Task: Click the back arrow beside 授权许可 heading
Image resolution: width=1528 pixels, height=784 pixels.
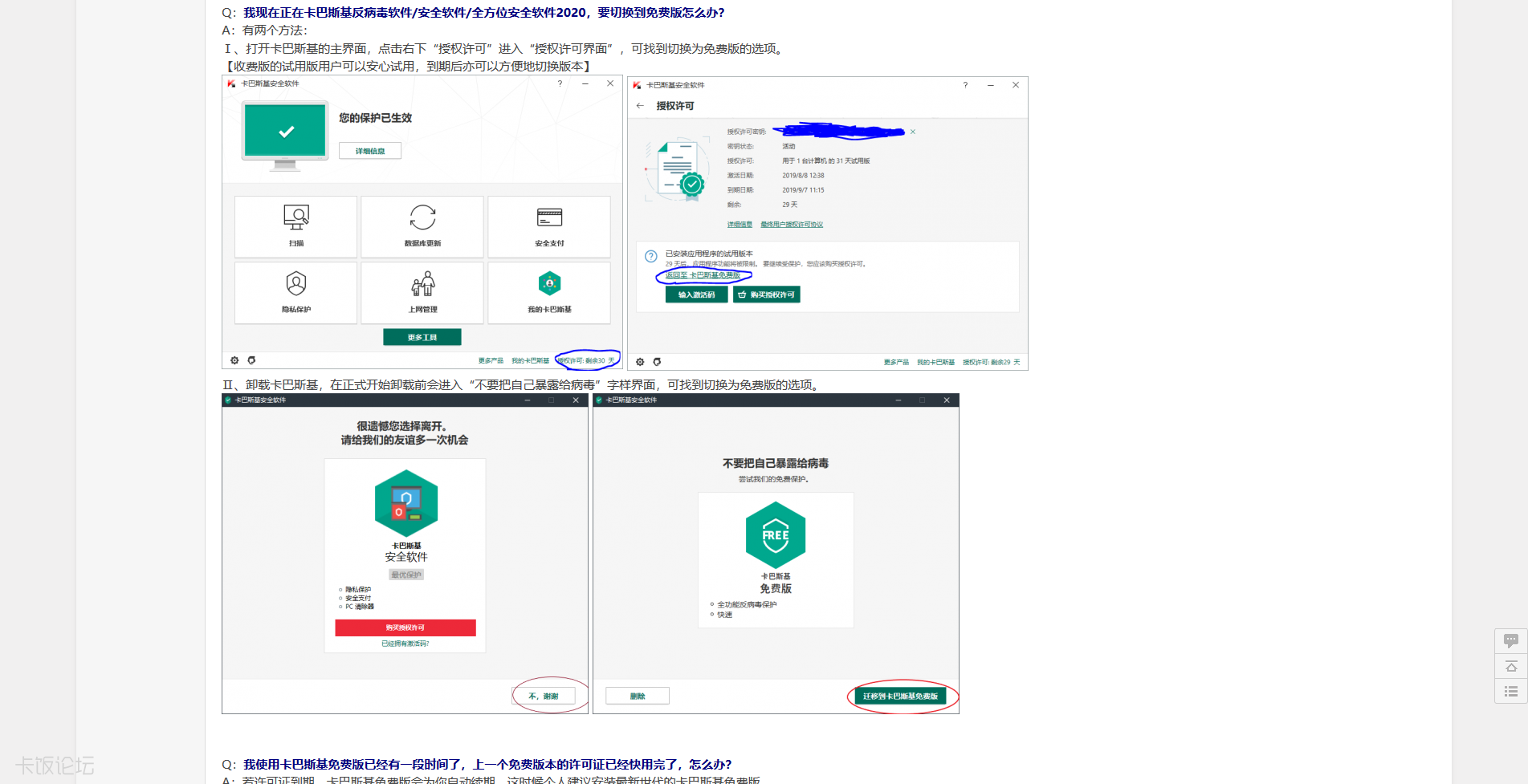Action: [640, 106]
